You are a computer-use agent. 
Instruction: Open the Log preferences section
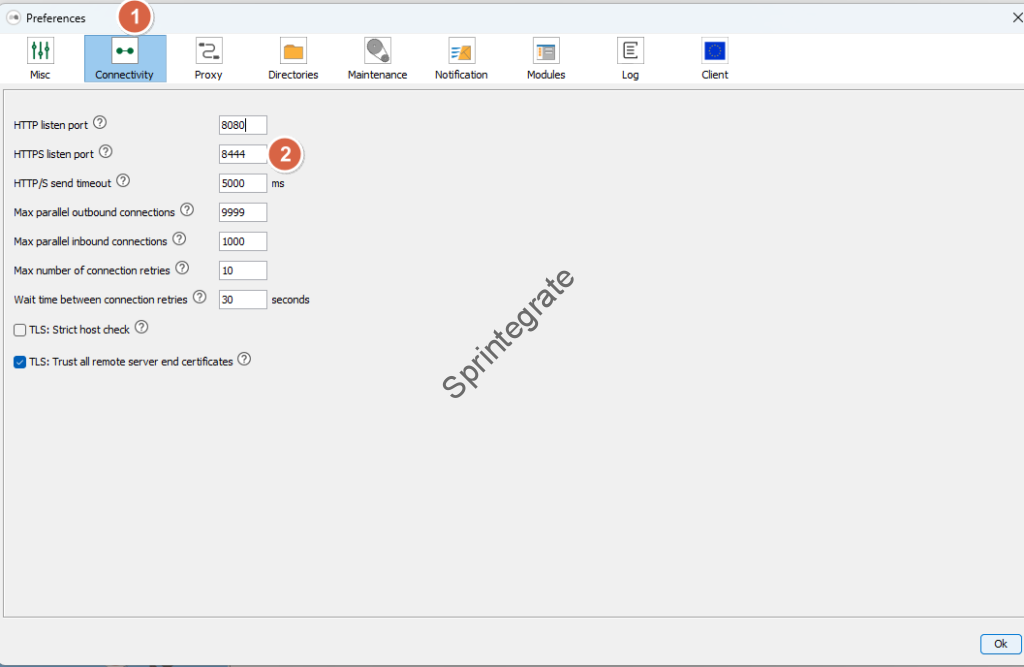coord(630,58)
